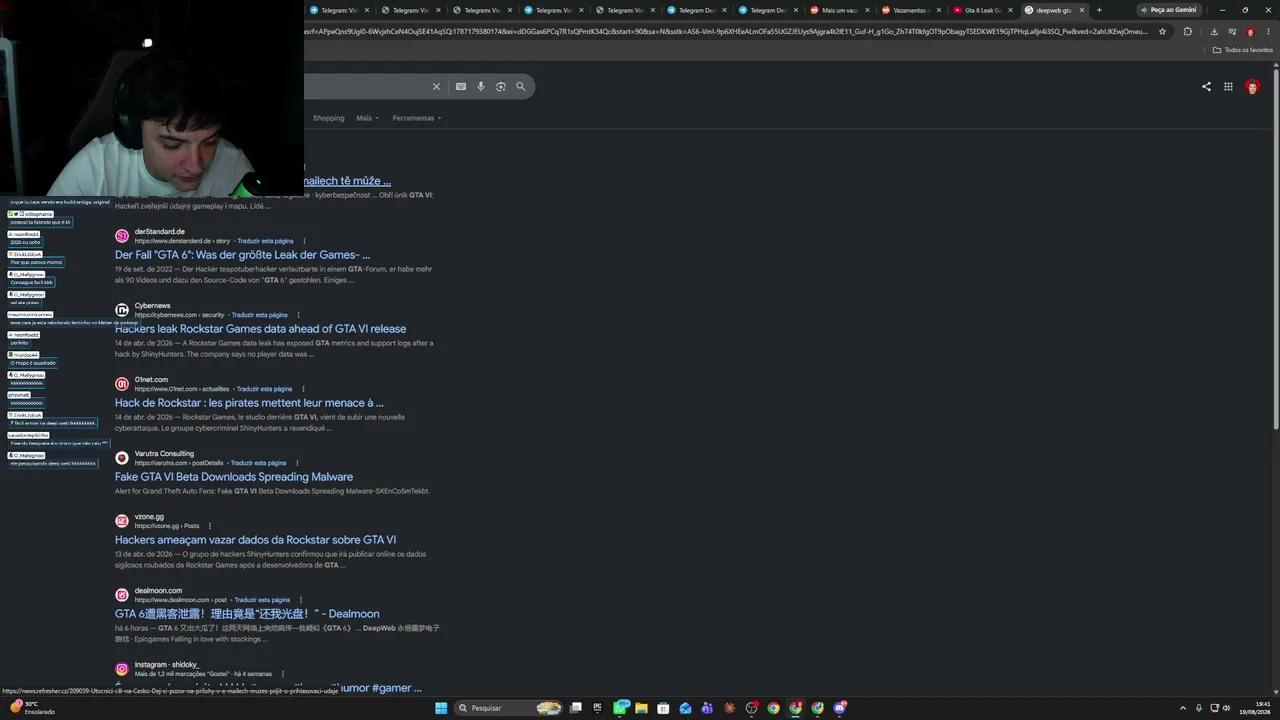Open more options for vzone.gg result
Viewport: 1280px width, 720px height.
210,526
